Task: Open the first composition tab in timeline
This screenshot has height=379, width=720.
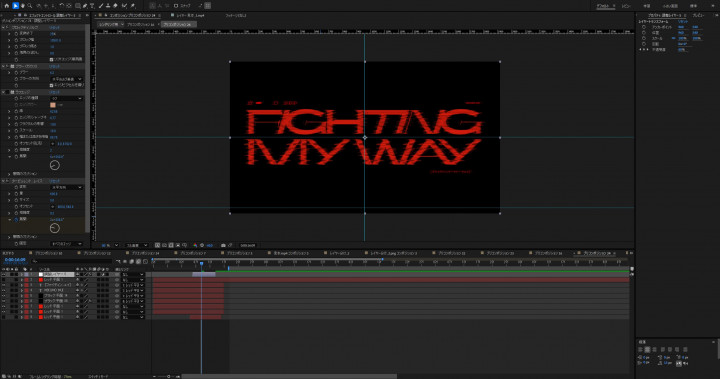Action: (x=48, y=253)
